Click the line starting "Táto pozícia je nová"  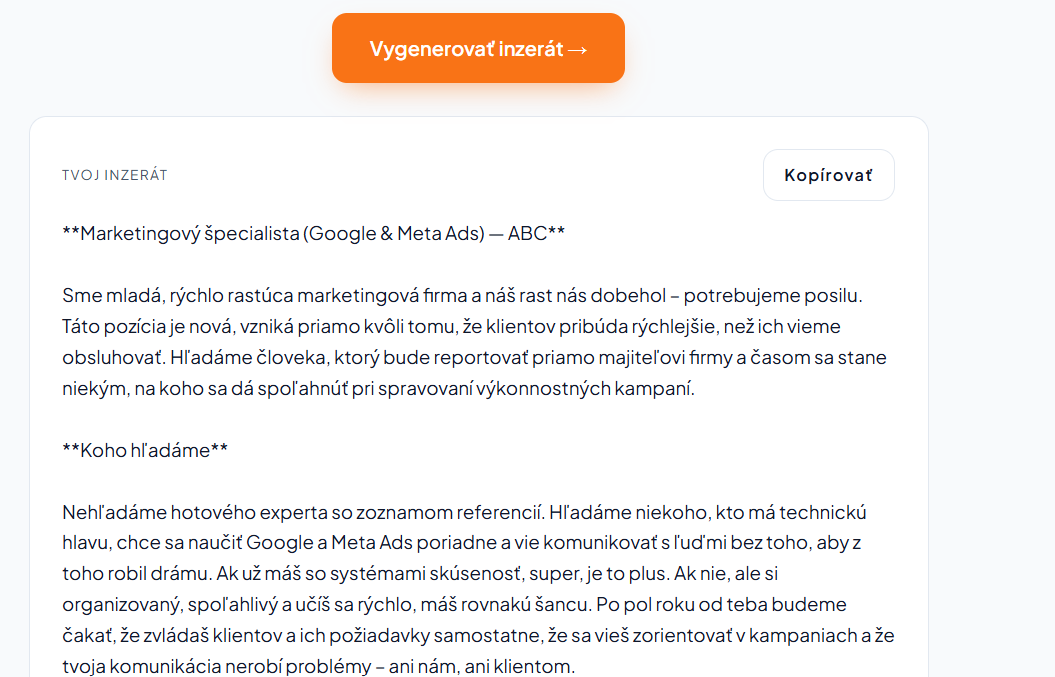pos(451,326)
